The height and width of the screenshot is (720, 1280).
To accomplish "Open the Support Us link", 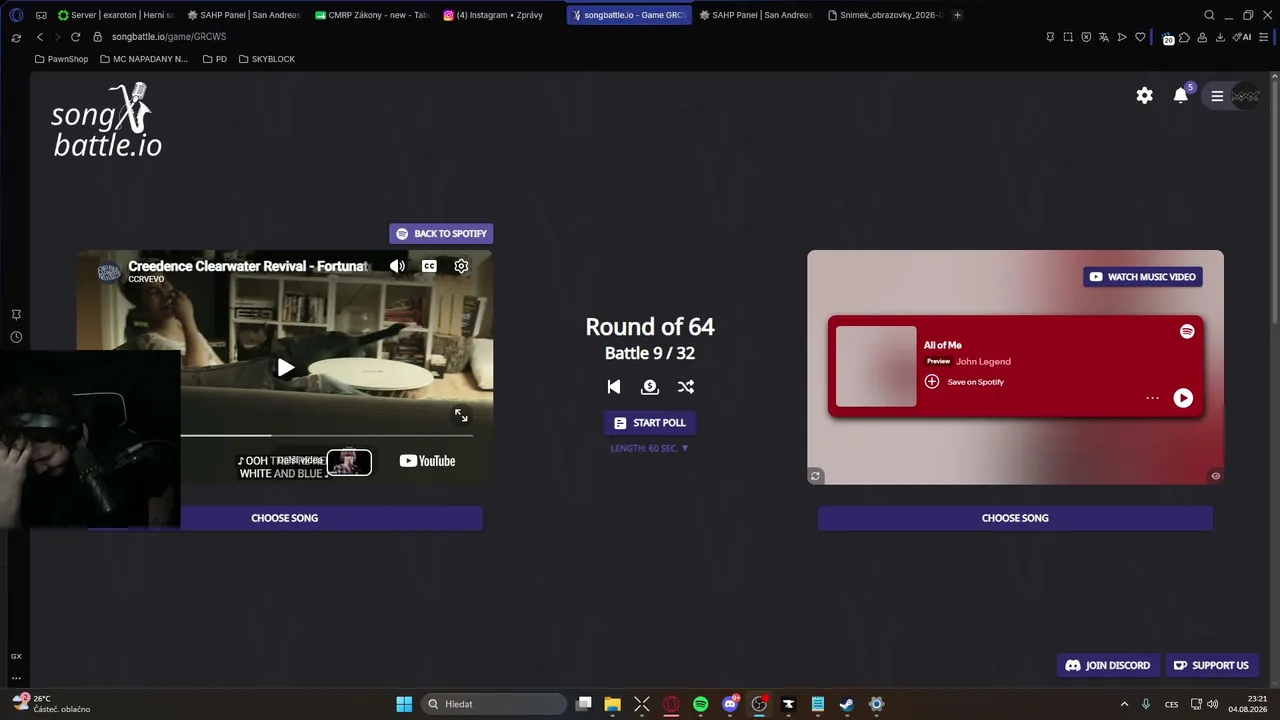I will (1211, 666).
